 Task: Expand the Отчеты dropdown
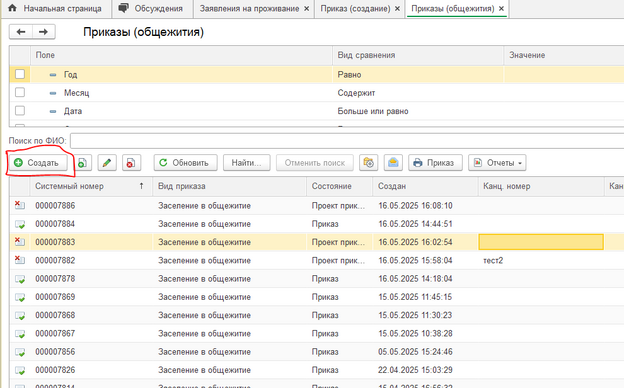497,163
